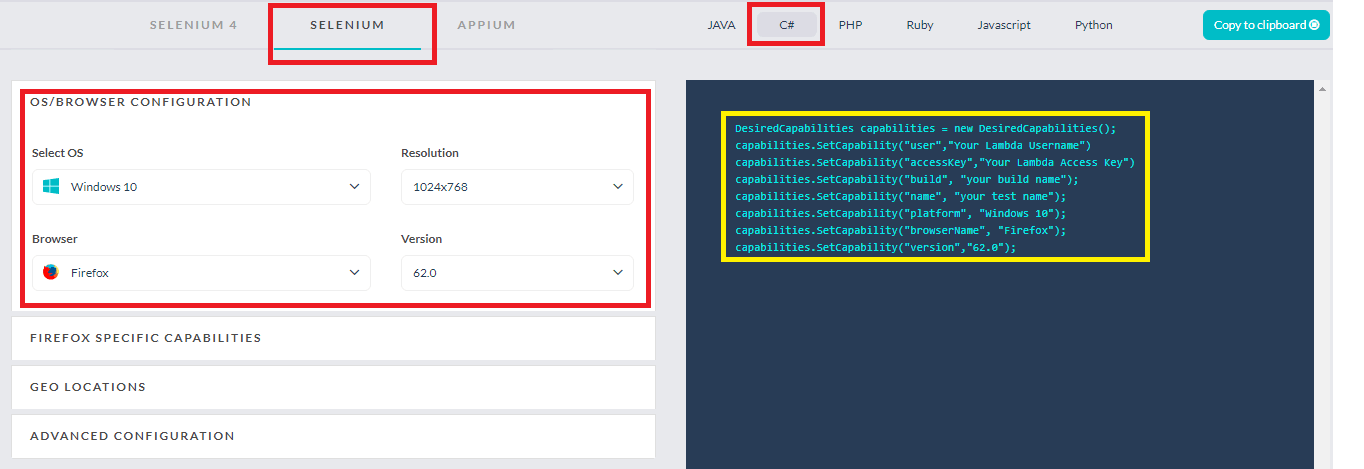Click the chevron arrow of Resolution dropdown

[x=617, y=187]
